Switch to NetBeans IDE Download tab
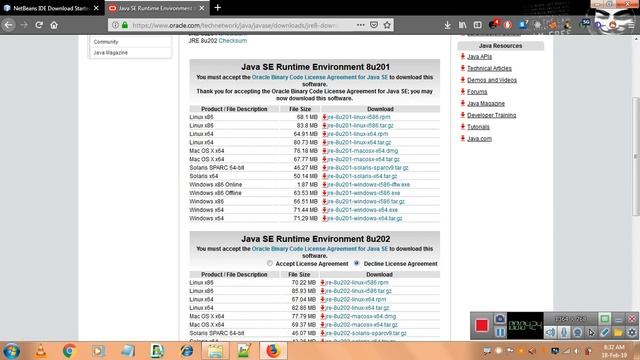This screenshot has height=360, width=640. [x=51, y=8]
